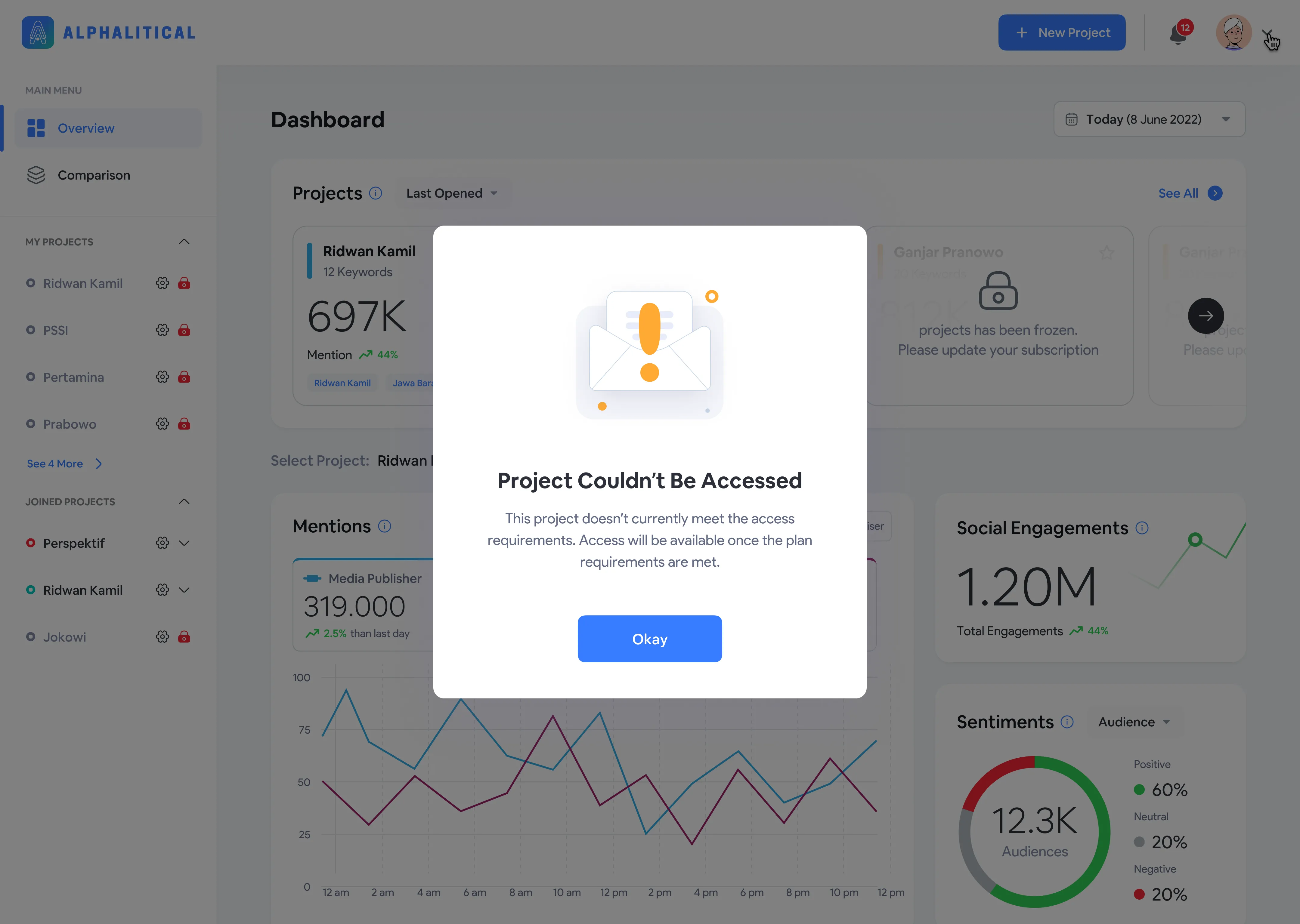Click the Social Engagements info icon

click(1142, 528)
